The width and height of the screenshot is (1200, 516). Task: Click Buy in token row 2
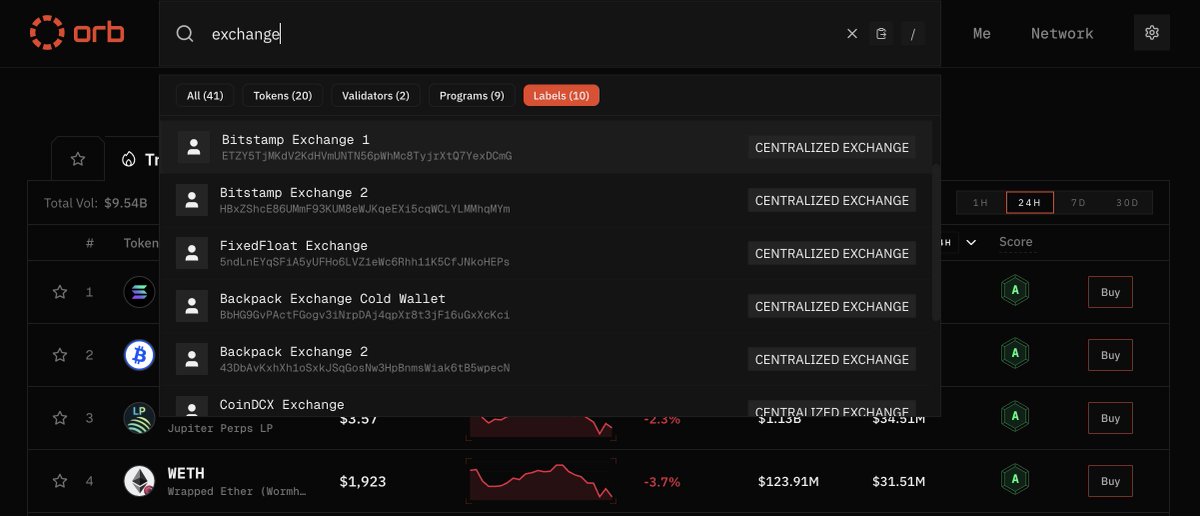click(x=1110, y=355)
